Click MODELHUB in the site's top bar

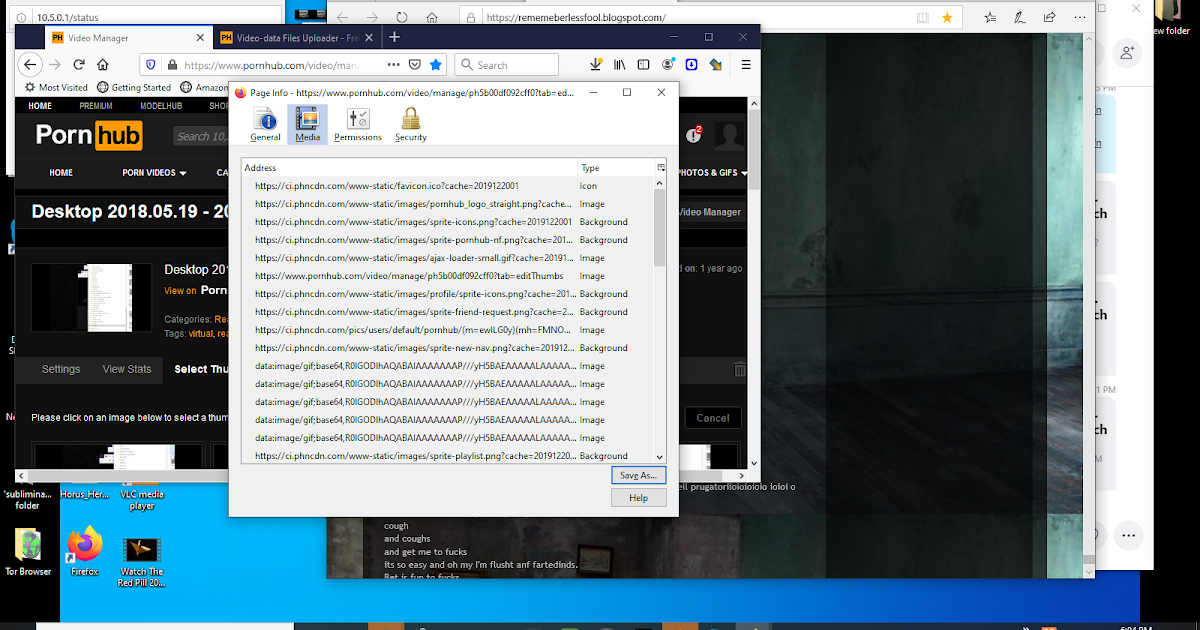161,106
